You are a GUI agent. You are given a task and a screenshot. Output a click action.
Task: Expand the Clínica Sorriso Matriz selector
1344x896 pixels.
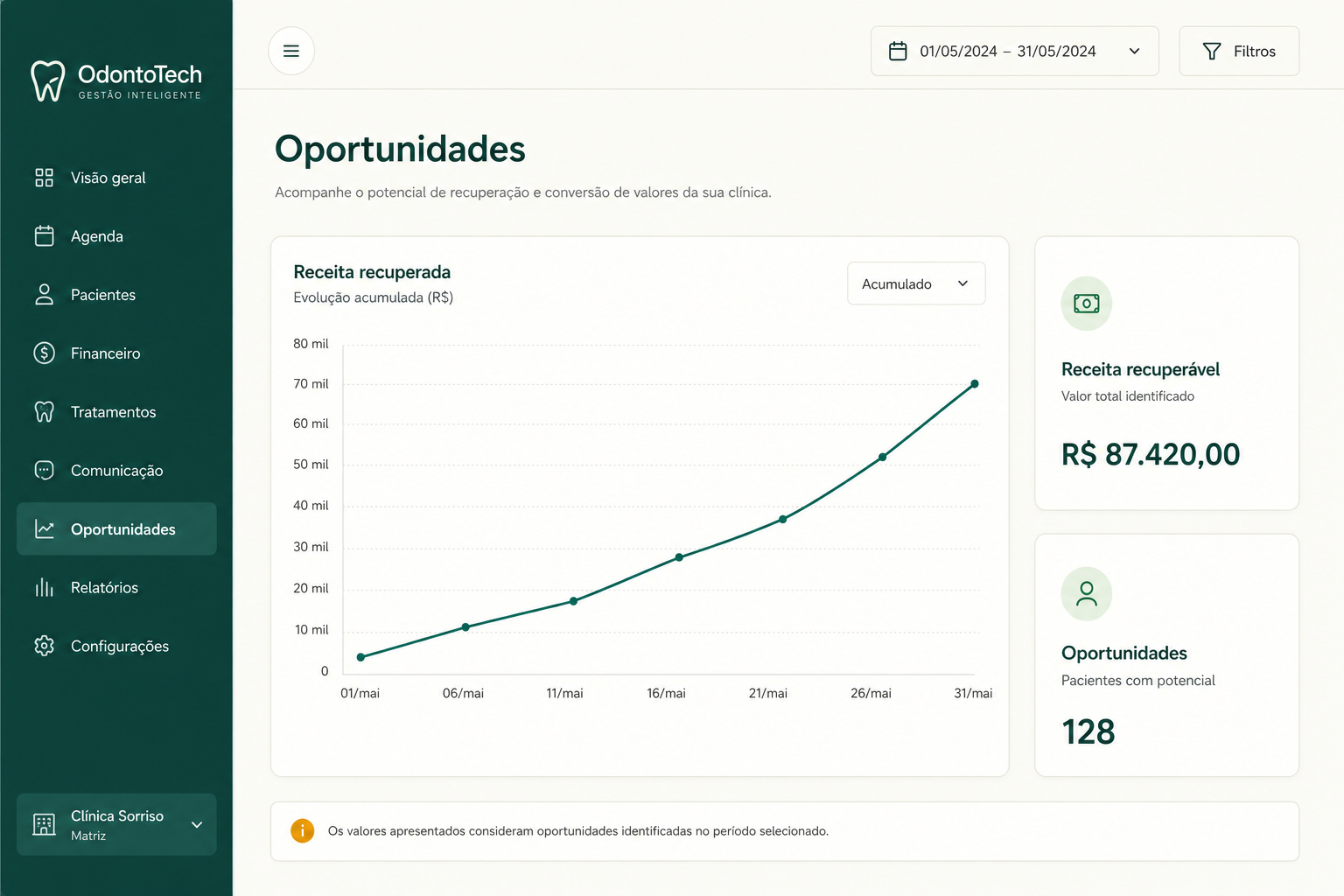(x=116, y=824)
